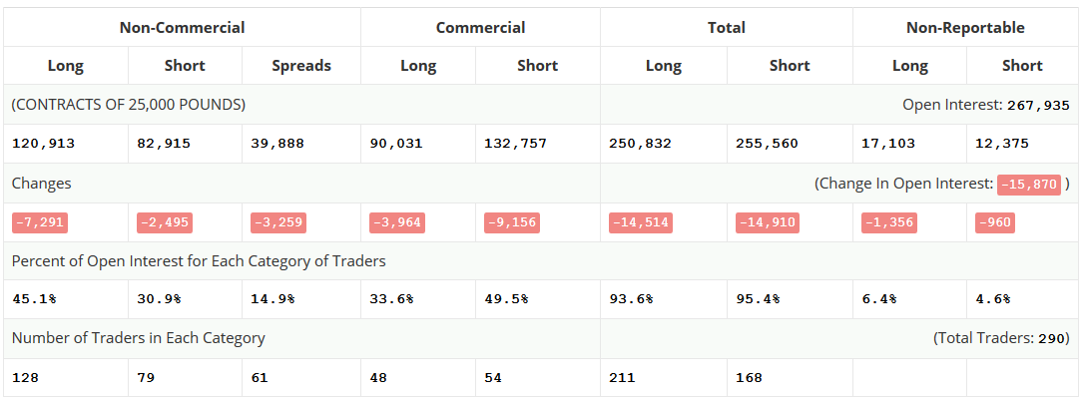The width and height of the screenshot is (1083, 400).
Task: Select the 128 traders count cell
Action: tap(25, 378)
